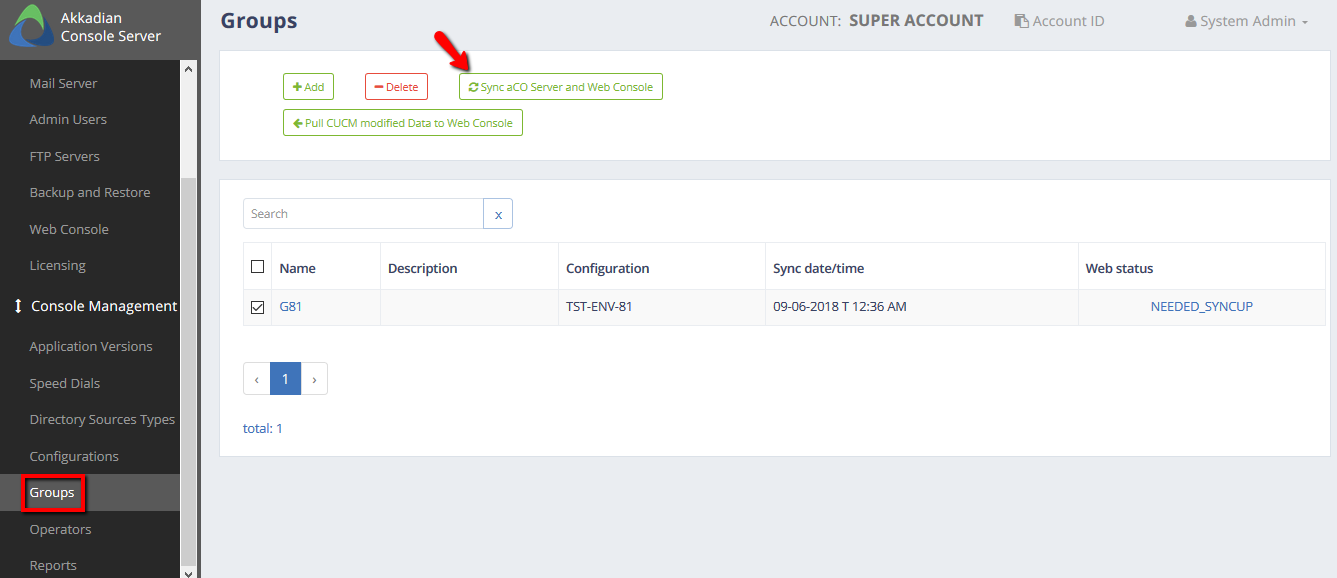Uncheck the G81 row checkbox
The height and width of the screenshot is (578, 1337).
[x=257, y=307]
